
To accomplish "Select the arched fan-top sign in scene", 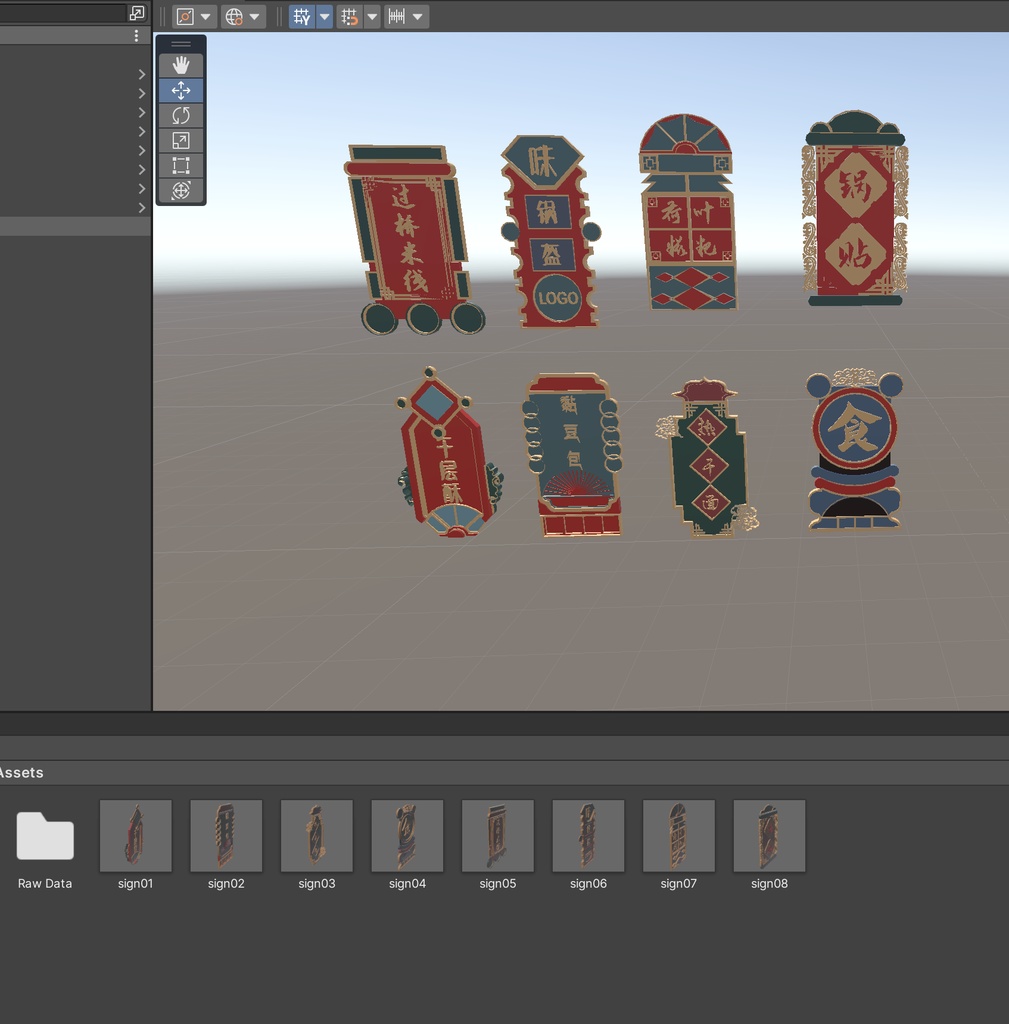I will click(688, 212).
